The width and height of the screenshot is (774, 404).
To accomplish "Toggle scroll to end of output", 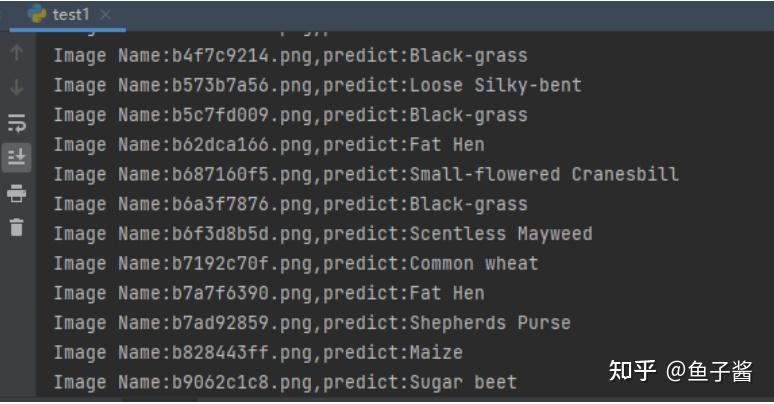I will click(x=16, y=157).
